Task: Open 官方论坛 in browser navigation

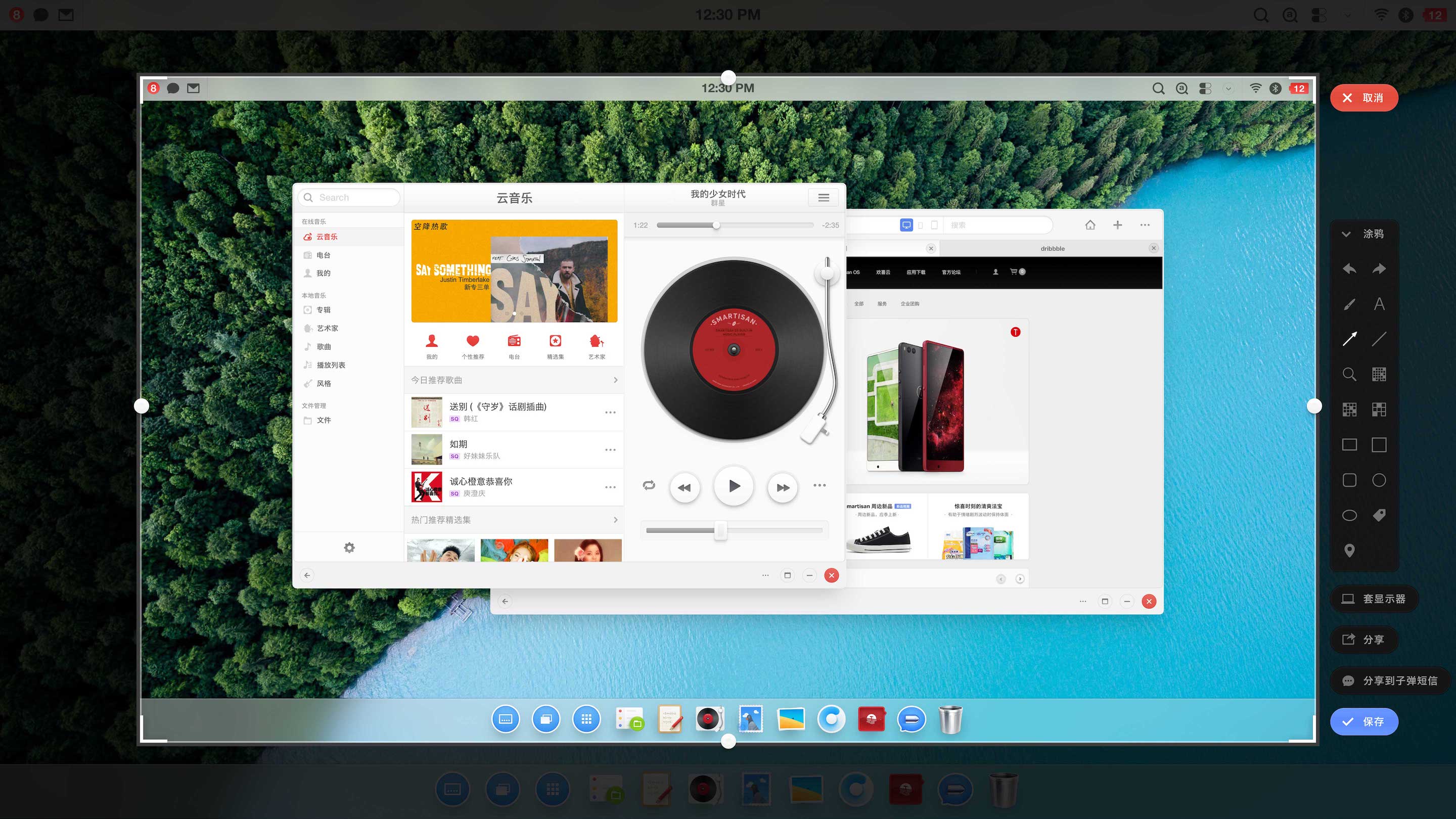Action: pos(951,272)
